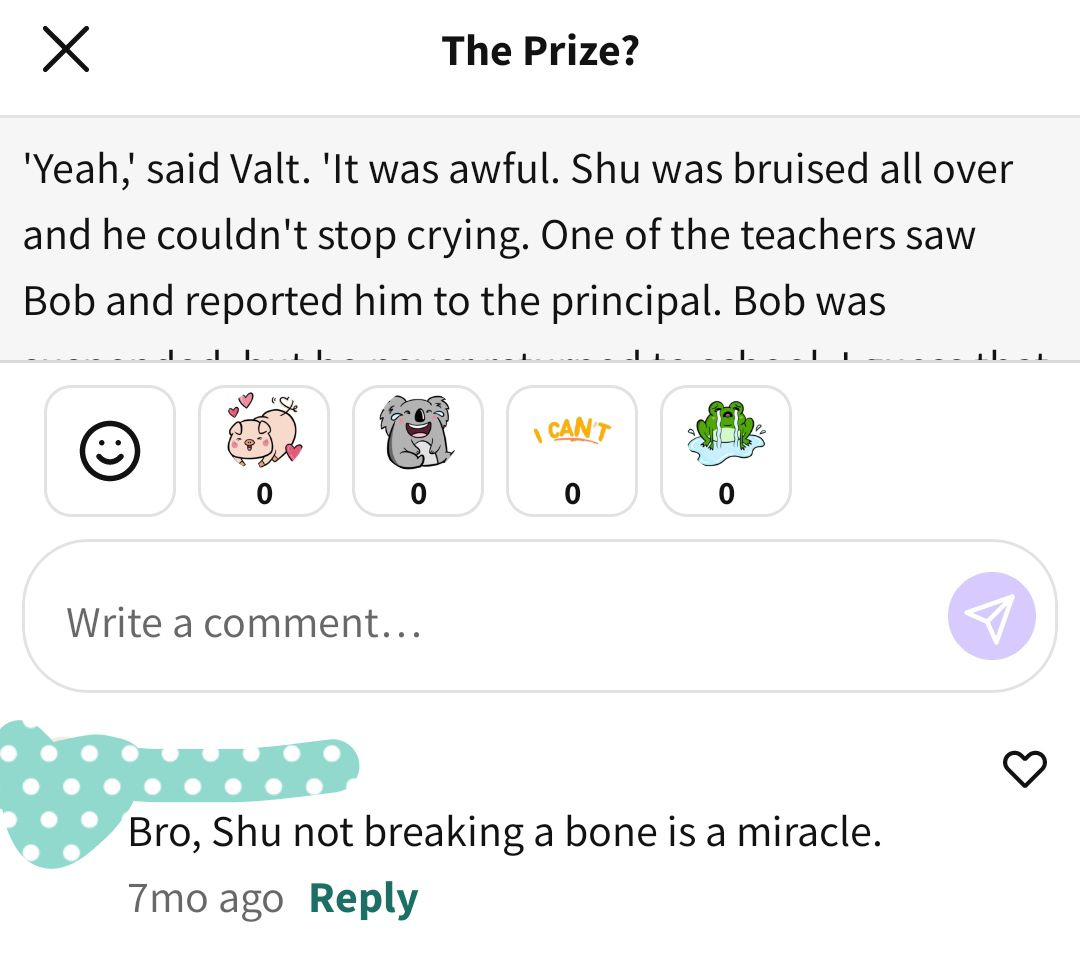Select the comment text about Shu's miracle

click(505, 832)
